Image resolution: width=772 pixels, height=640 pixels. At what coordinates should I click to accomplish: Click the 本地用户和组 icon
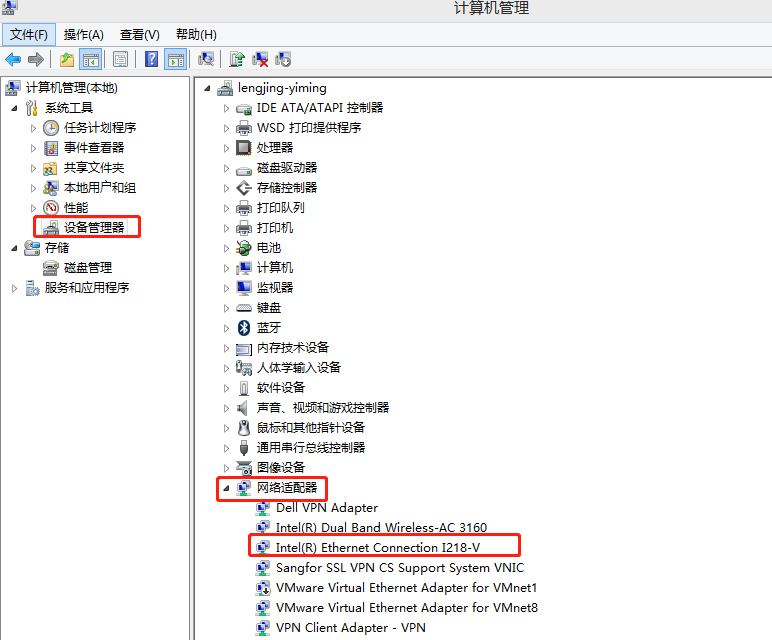pyautogui.click(x=51, y=188)
